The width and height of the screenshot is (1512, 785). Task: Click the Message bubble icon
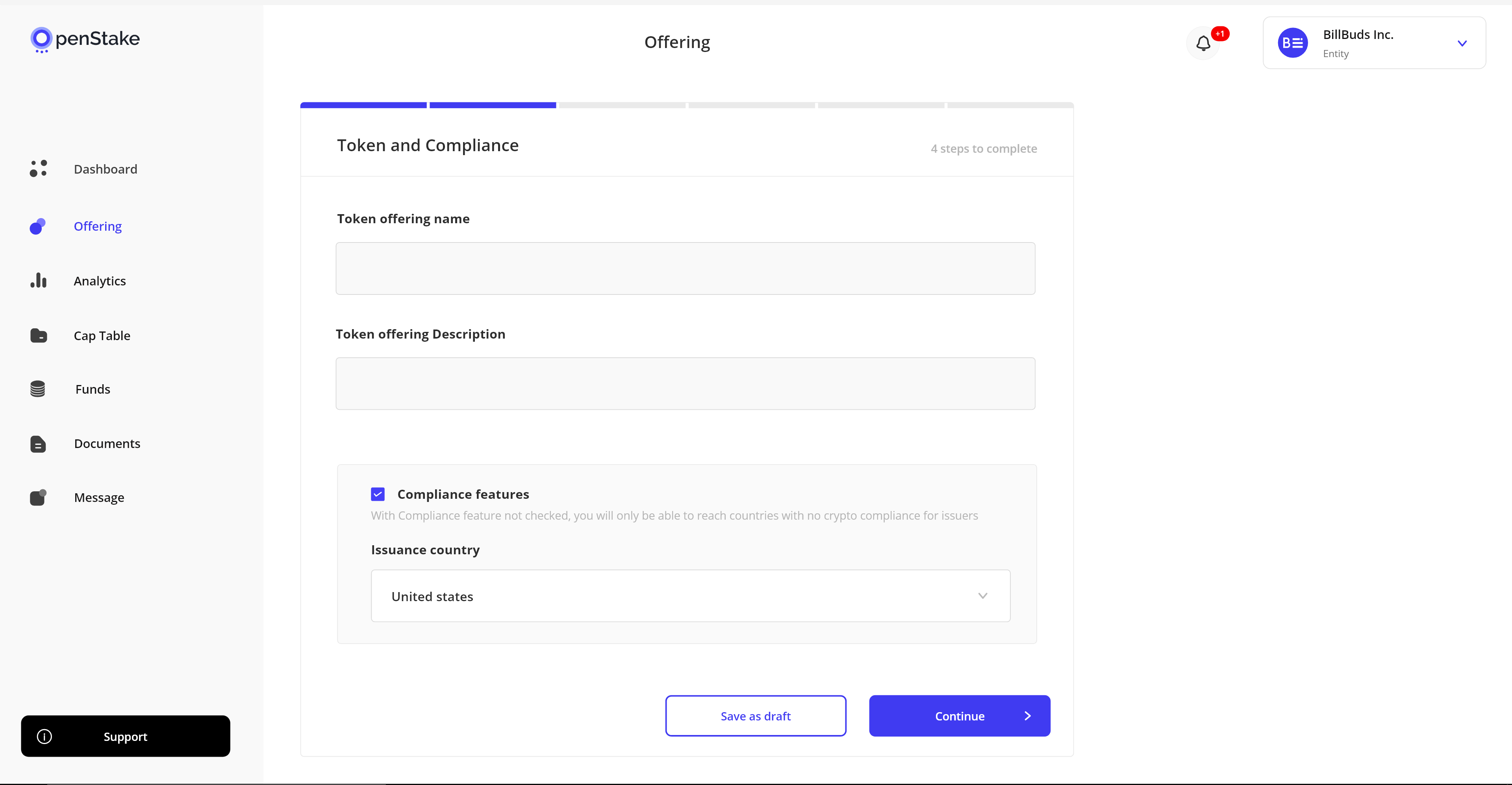coord(37,498)
